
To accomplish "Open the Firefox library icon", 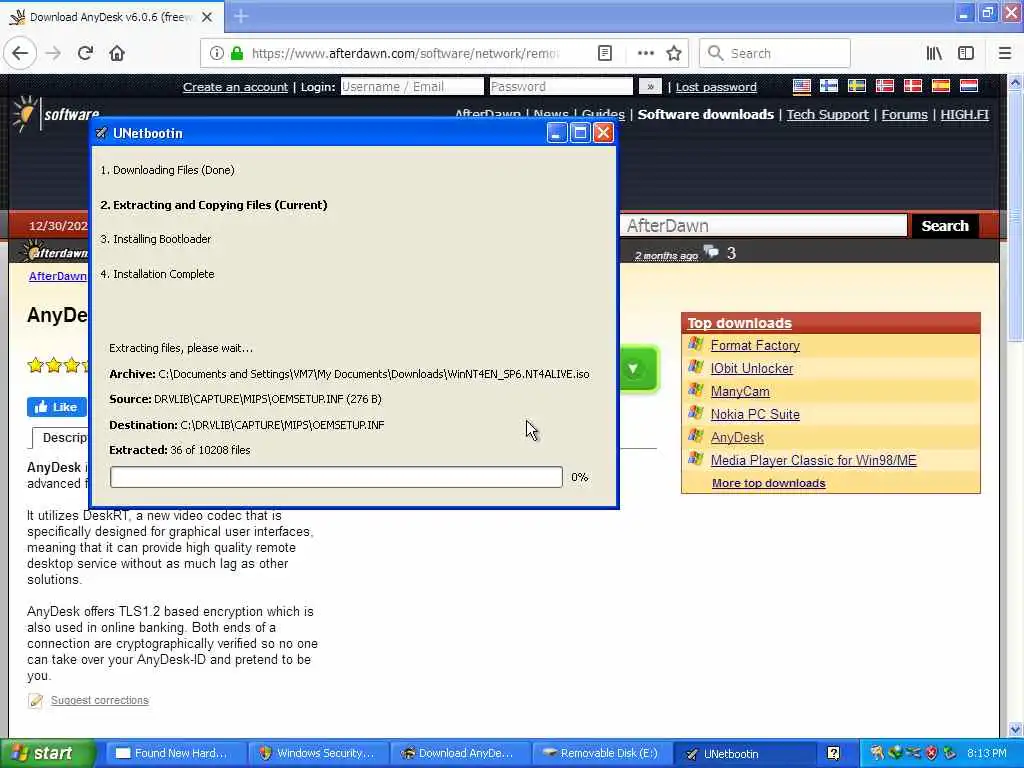I will coord(934,53).
